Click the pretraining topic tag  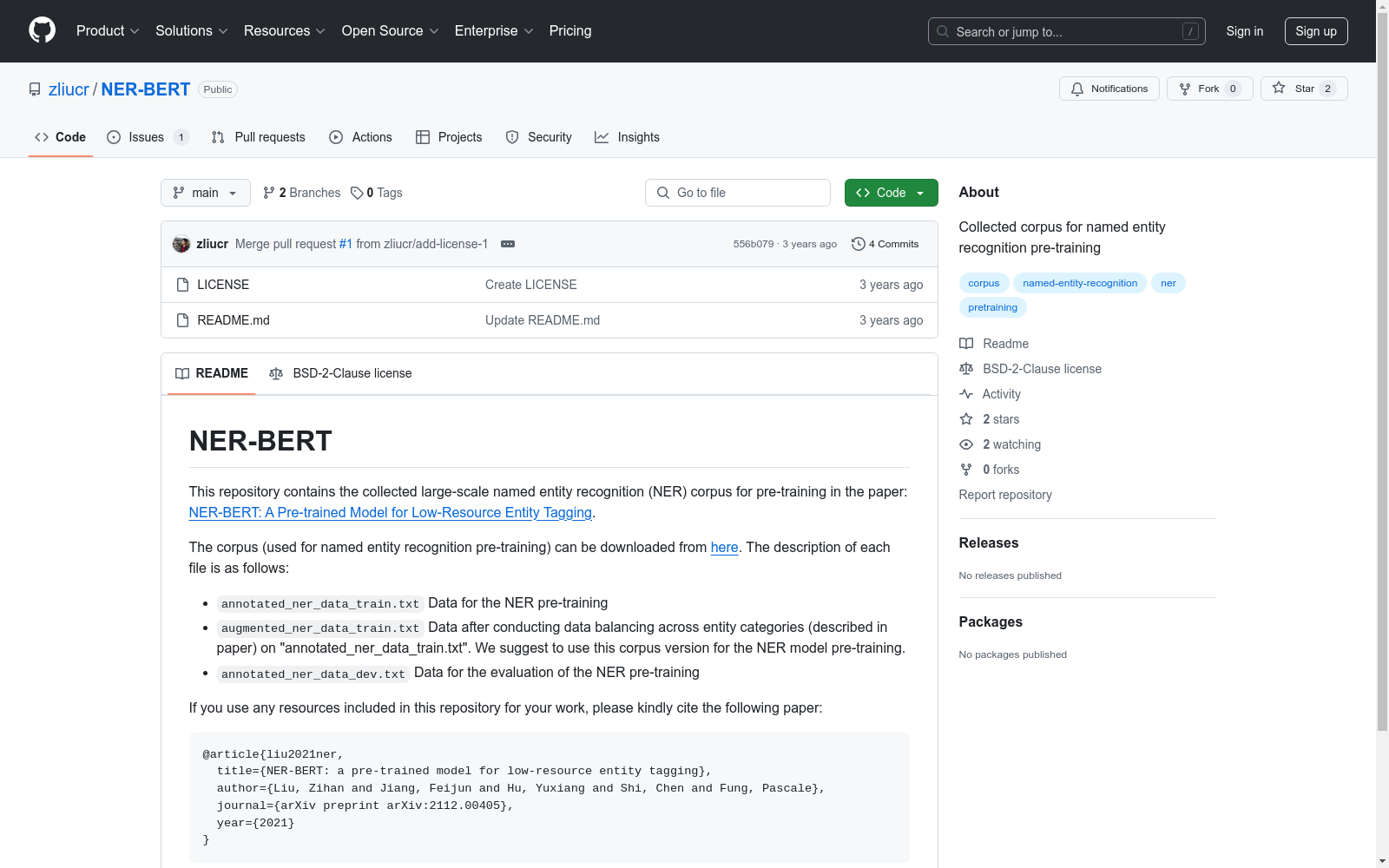[993, 307]
